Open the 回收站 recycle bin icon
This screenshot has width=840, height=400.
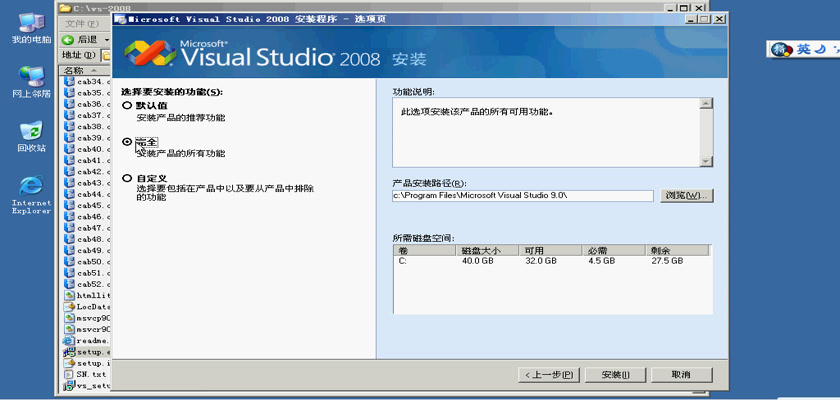(x=31, y=137)
